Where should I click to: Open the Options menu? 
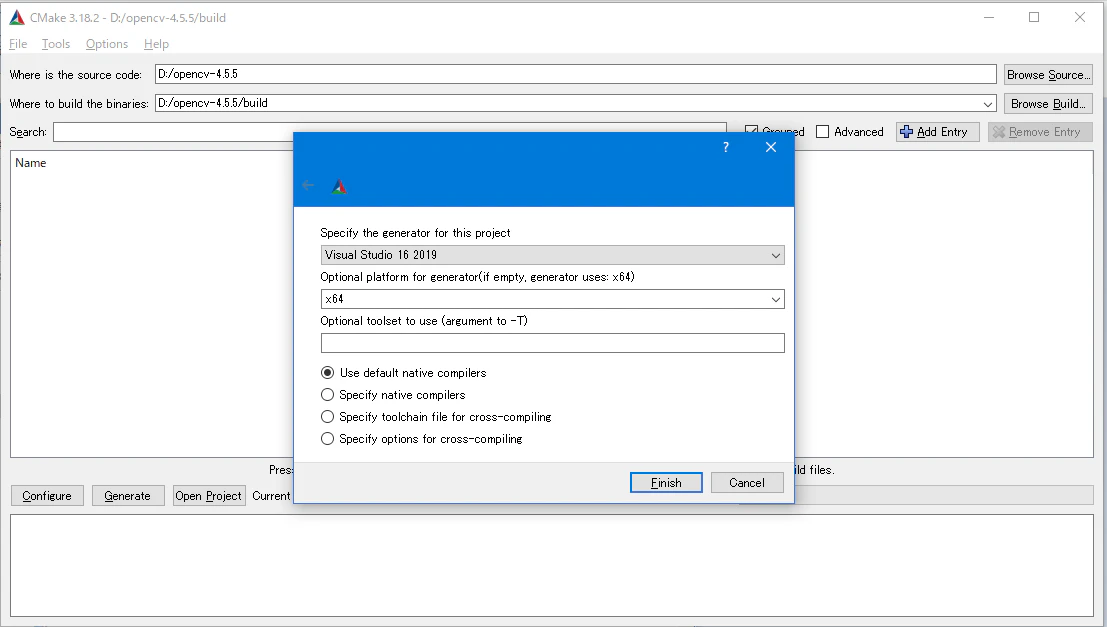pos(107,44)
